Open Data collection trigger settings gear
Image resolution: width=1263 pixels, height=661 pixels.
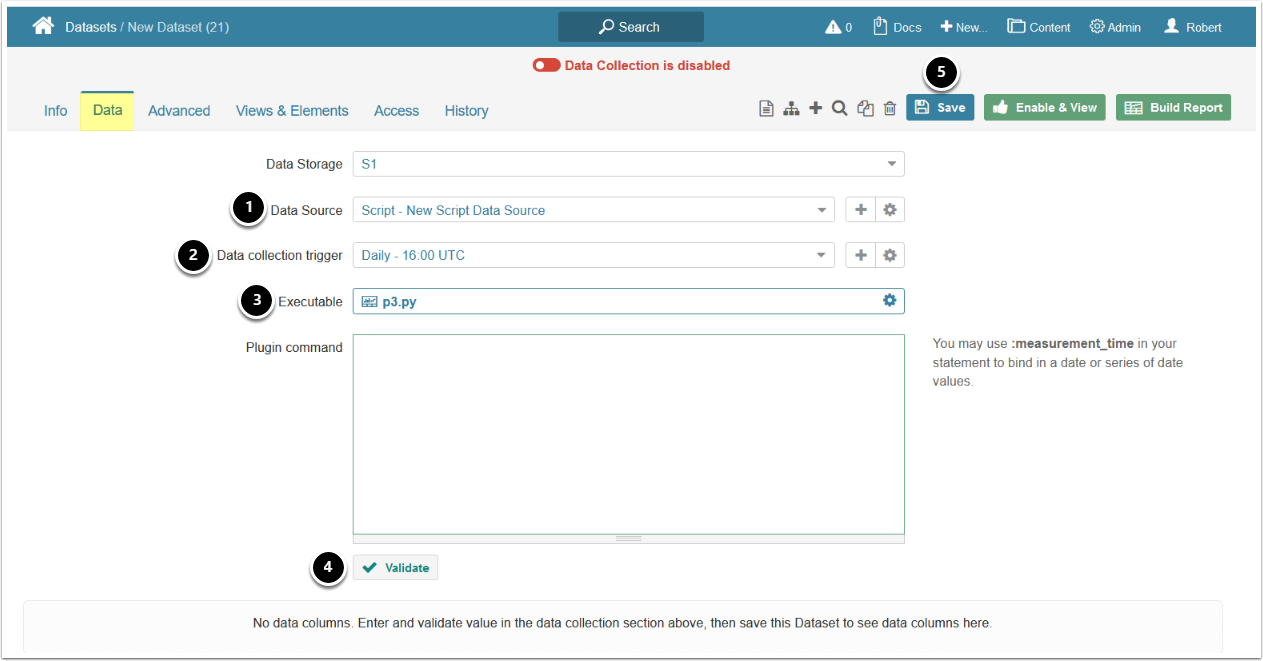click(x=890, y=255)
